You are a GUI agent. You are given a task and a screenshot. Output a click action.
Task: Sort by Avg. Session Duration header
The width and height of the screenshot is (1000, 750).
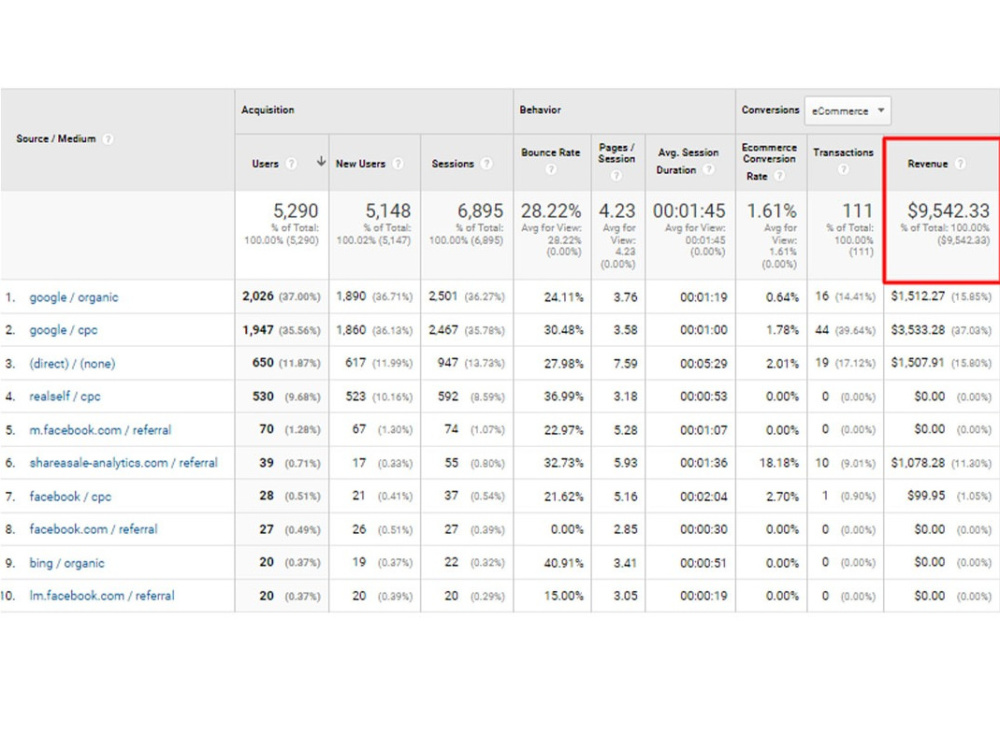click(x=688, y=161)
